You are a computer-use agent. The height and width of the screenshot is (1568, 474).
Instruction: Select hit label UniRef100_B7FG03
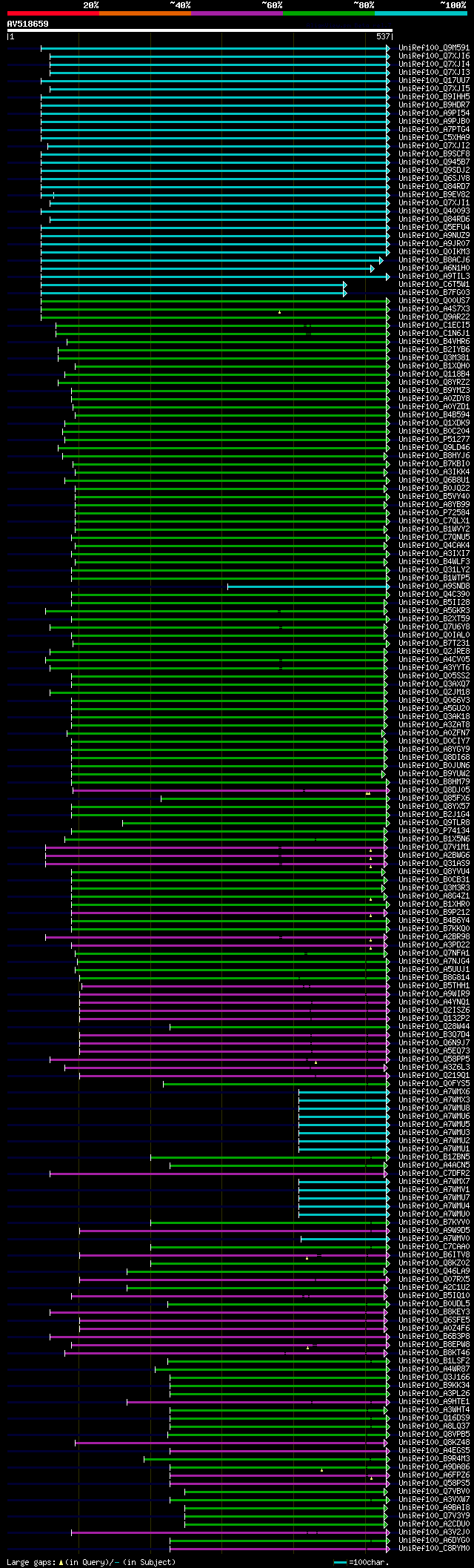434,292
